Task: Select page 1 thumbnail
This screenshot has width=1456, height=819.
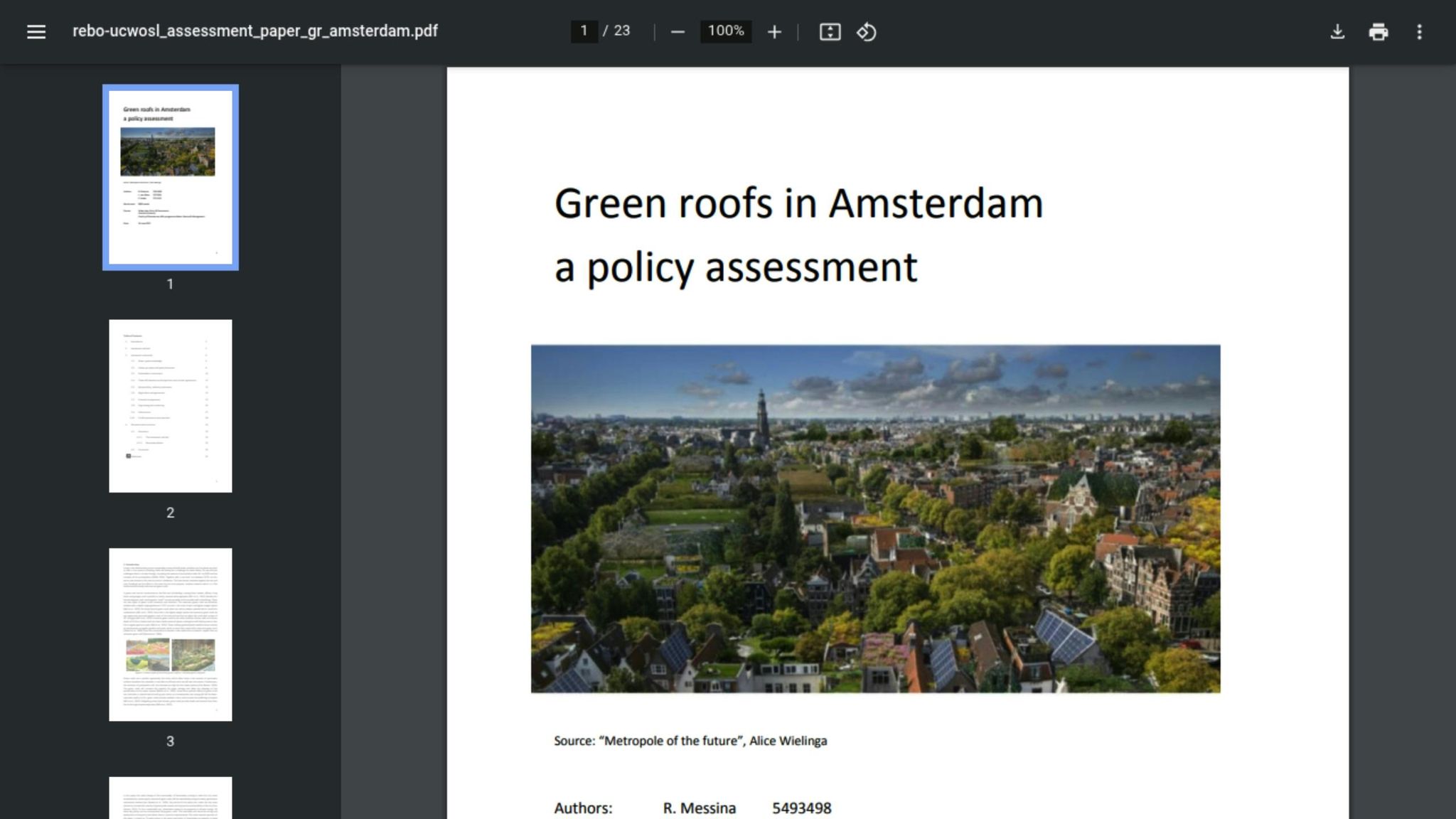Action: tap(171, 177)
